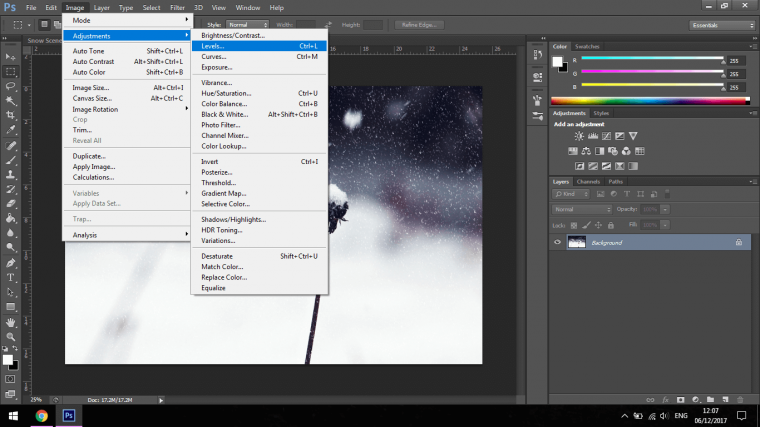The image size is (760, 427).
Task: Create a new layer icon in Layers panel
Action: (725, 400)
